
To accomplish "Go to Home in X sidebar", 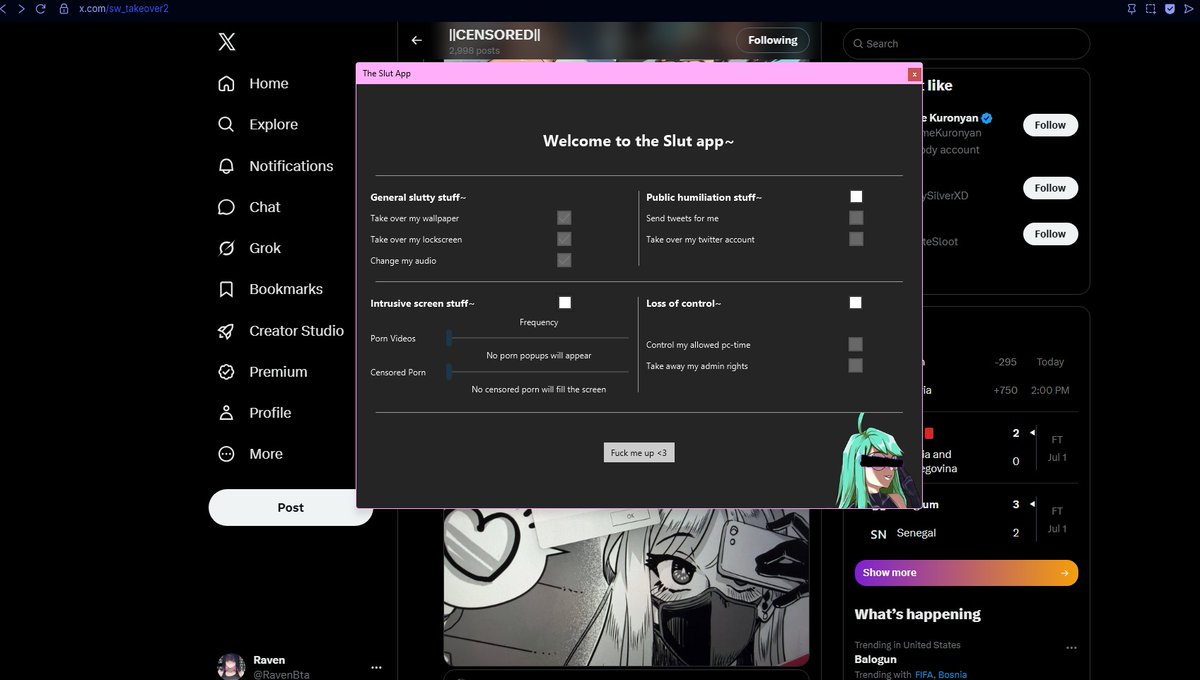I will (253, 84).
